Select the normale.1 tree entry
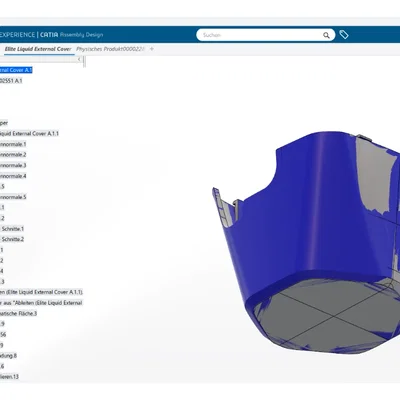The height and width of the screenshot is (400, 400). pyautogui.click(x=13, y=144)
